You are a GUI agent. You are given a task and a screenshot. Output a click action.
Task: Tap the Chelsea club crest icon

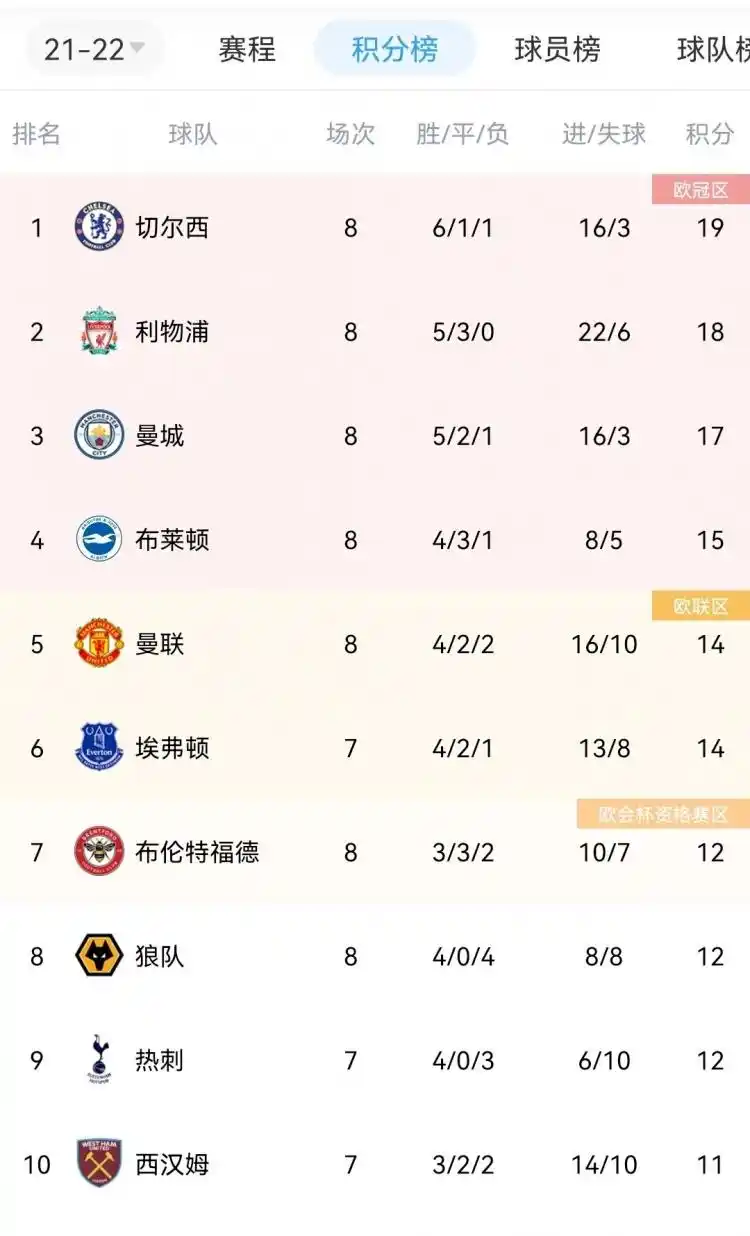(x=99, y=227)
